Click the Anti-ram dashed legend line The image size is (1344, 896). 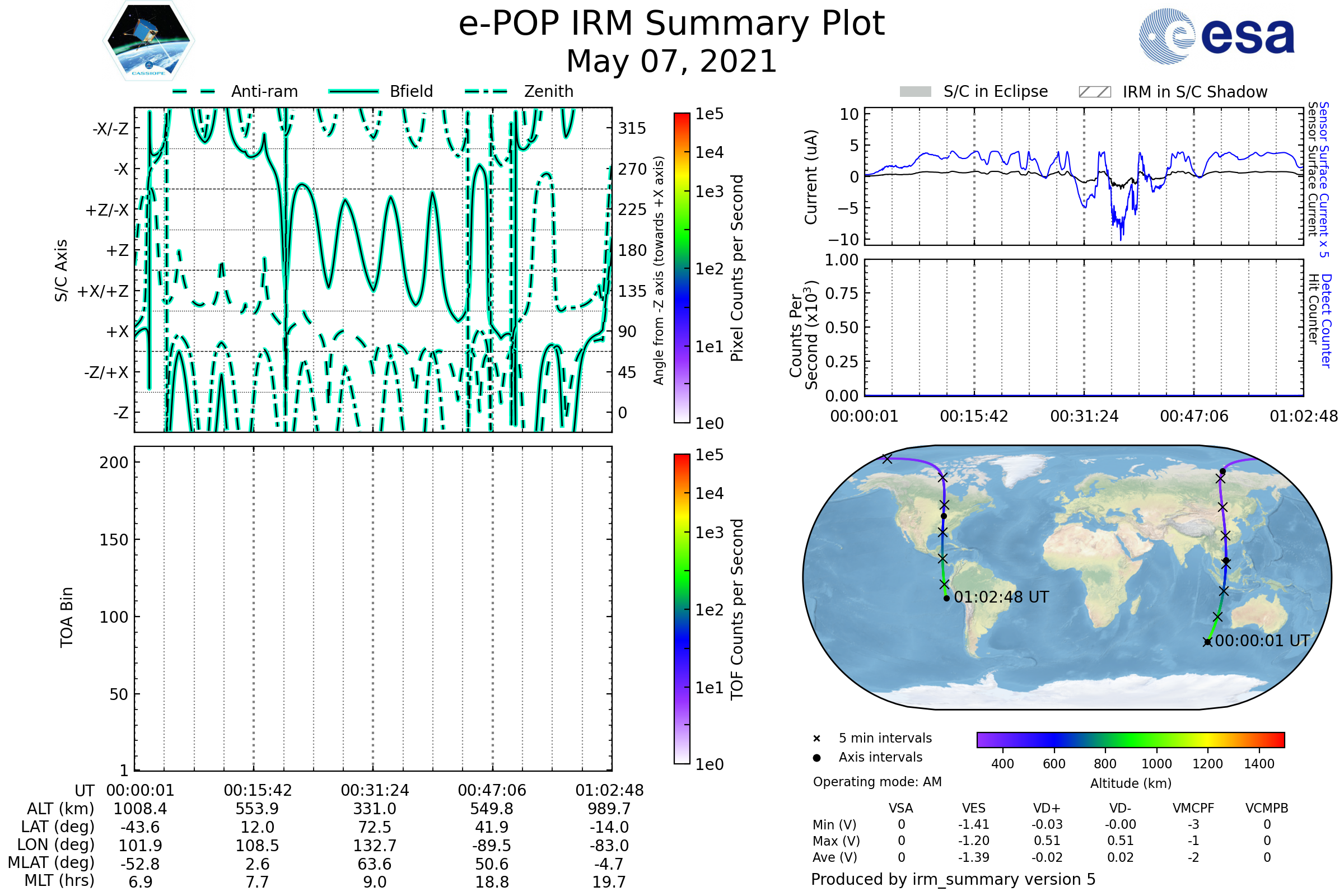click(x=194, y=91)
